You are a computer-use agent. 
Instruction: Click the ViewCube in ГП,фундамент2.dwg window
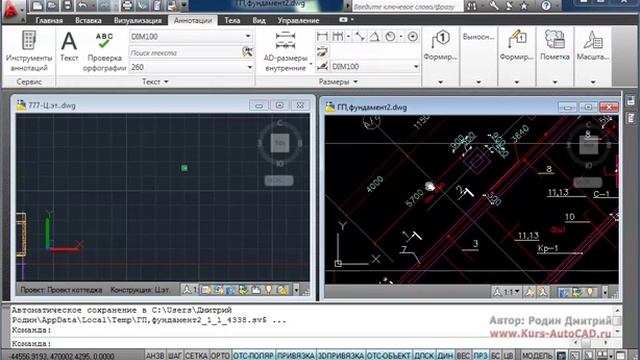coord(589,145)
